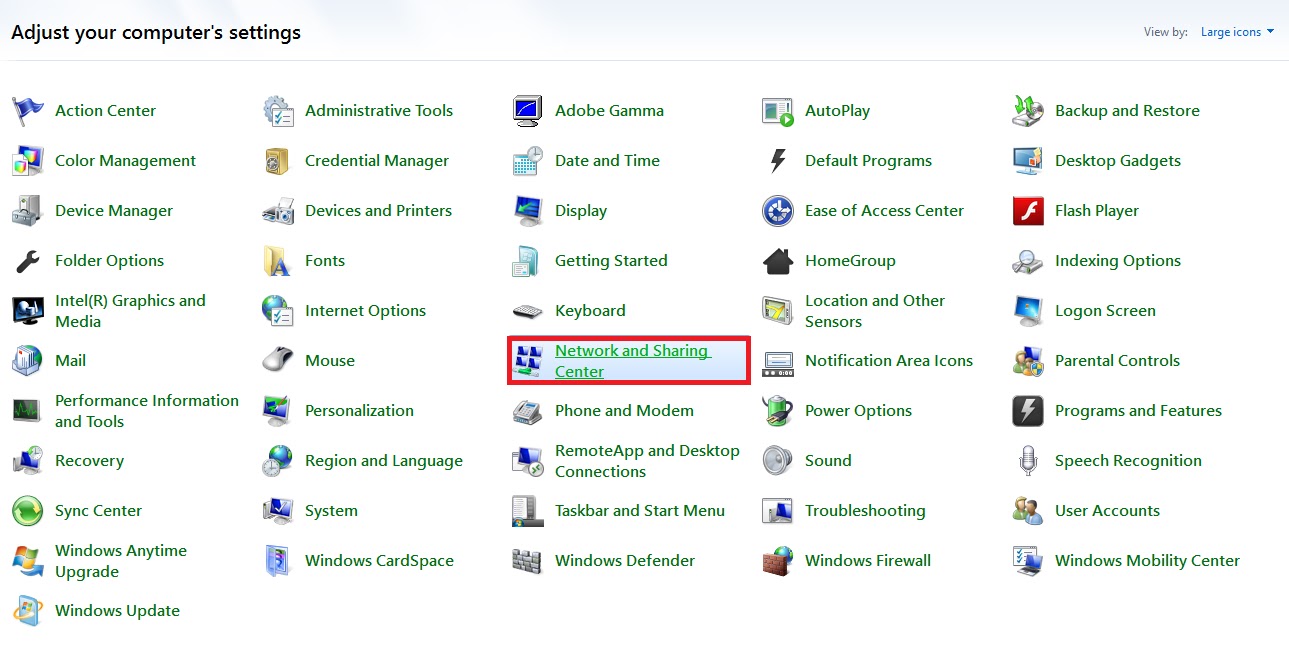Open the Troubleshooting icon
Viewport: 1289px width, 649px height.
[x=778, y=511]
